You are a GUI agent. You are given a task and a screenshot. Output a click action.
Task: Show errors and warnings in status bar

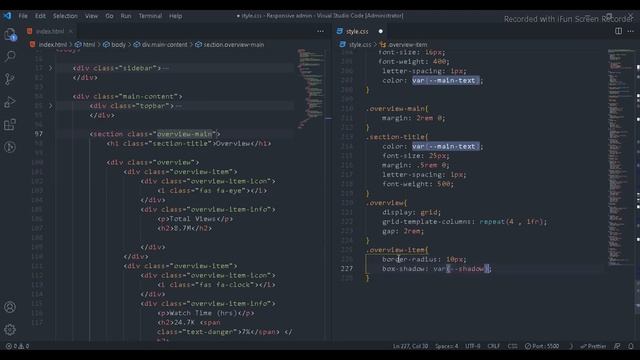(17, 346)
